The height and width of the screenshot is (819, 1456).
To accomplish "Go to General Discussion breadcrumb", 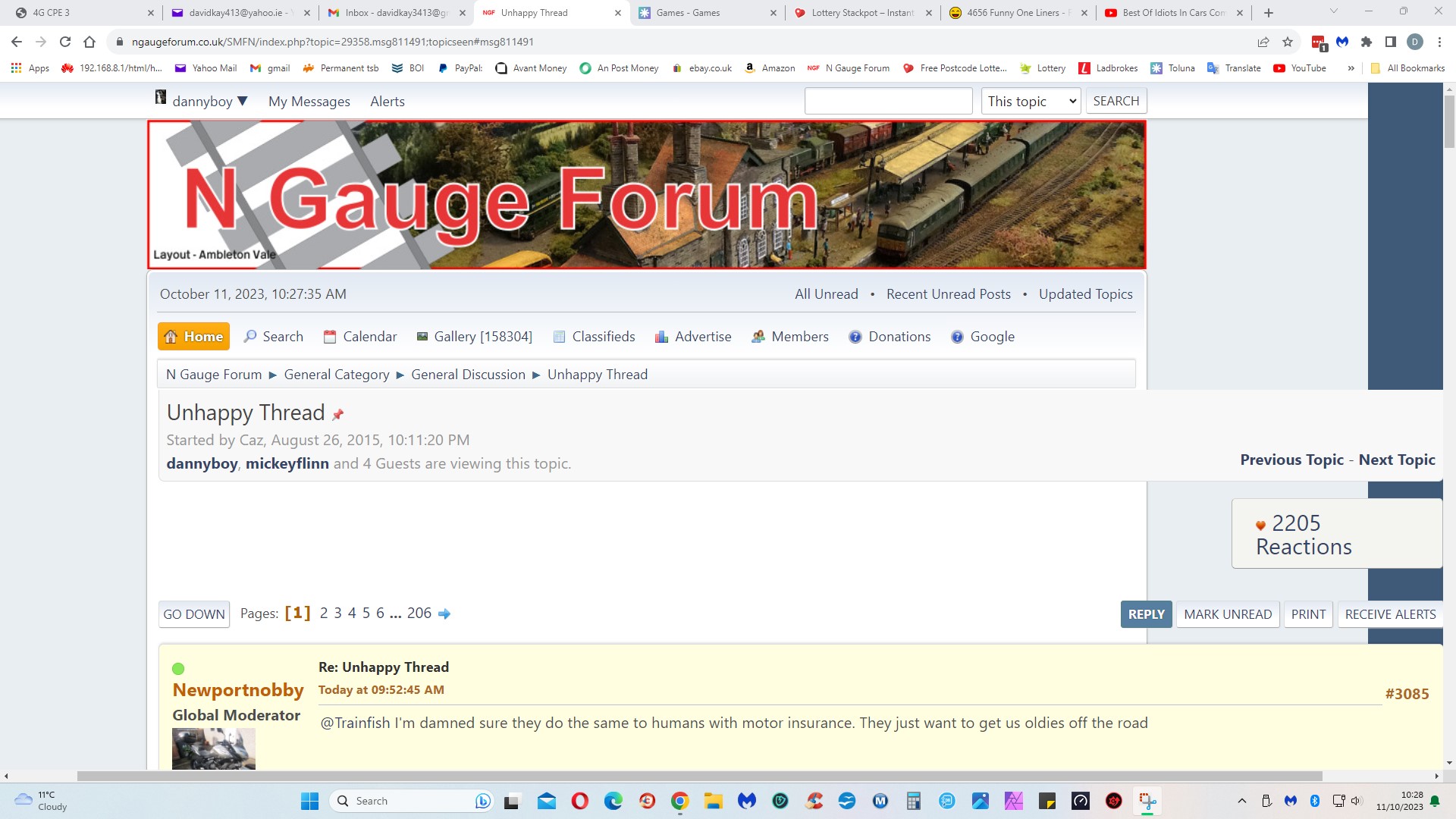I will [x=468, y=375].
